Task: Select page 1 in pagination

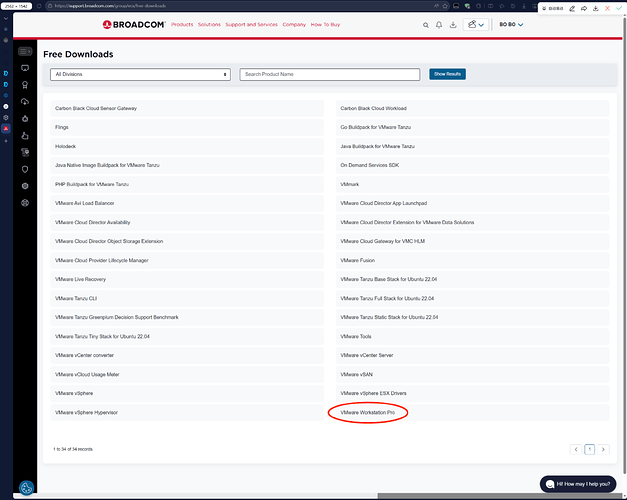Action: (x=589, y=449)
